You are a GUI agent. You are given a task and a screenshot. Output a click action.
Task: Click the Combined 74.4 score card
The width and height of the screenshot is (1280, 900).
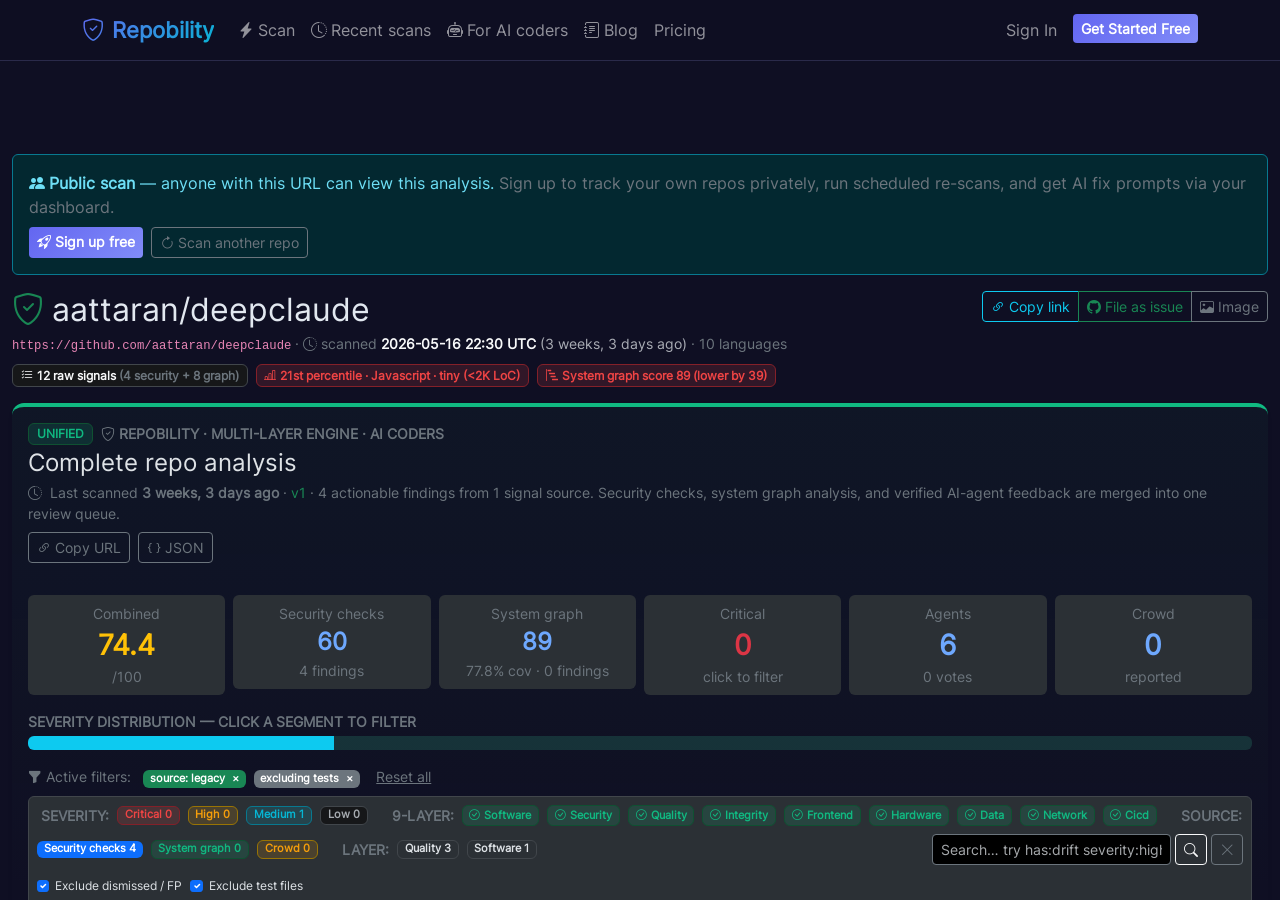point(126,645)
